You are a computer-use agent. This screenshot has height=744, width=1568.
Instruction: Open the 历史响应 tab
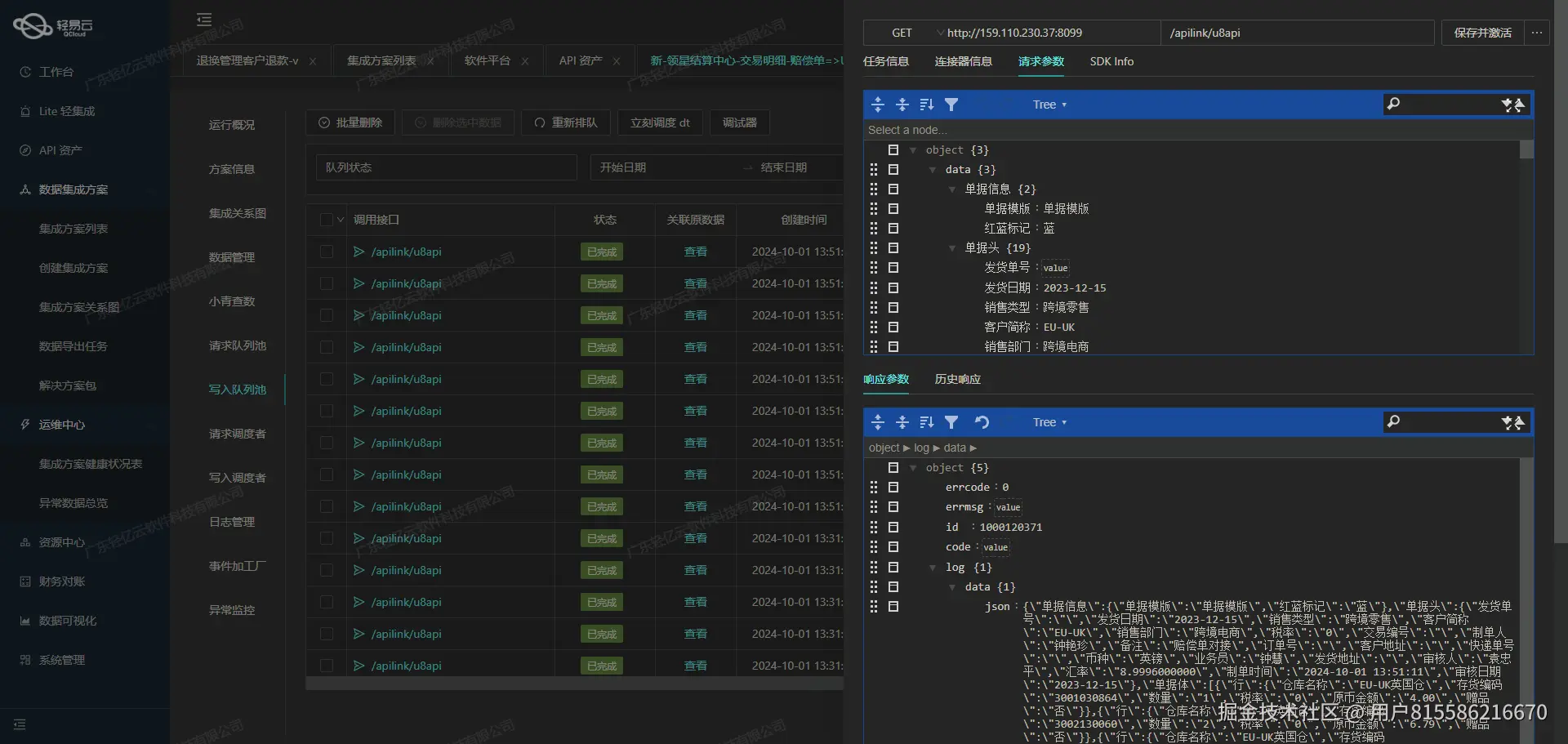(956, 379)
